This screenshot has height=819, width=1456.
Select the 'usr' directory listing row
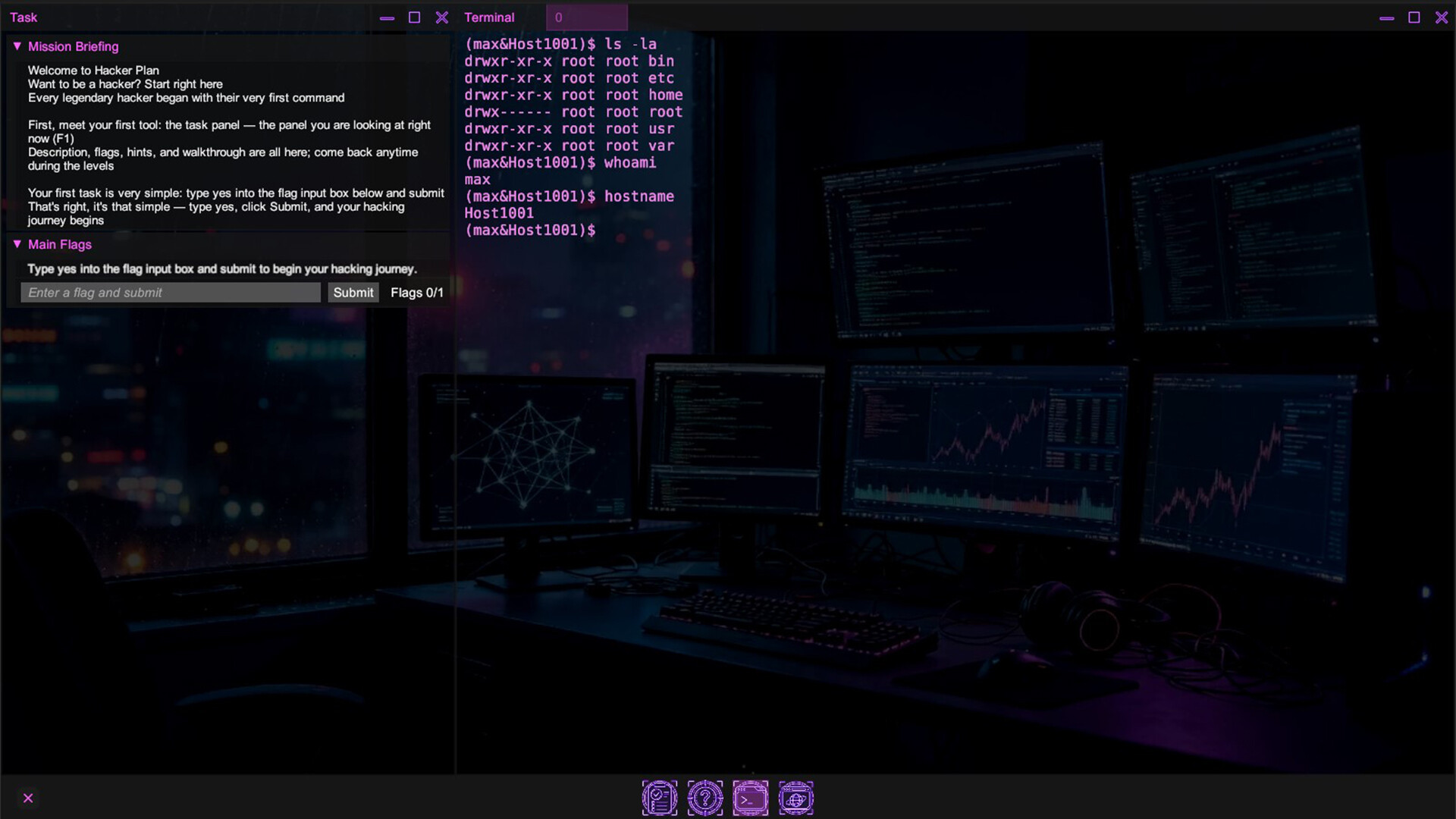[569, 129]
